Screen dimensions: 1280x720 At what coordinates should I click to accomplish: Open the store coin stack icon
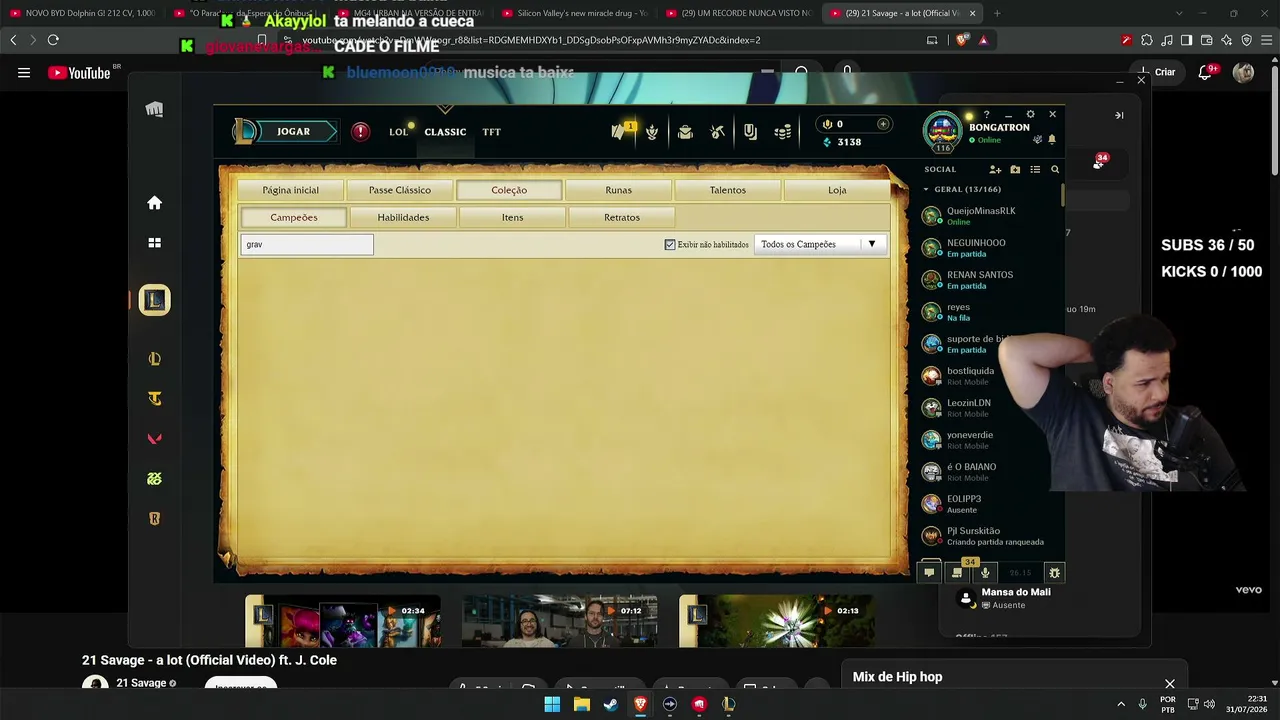click(783, 132)
